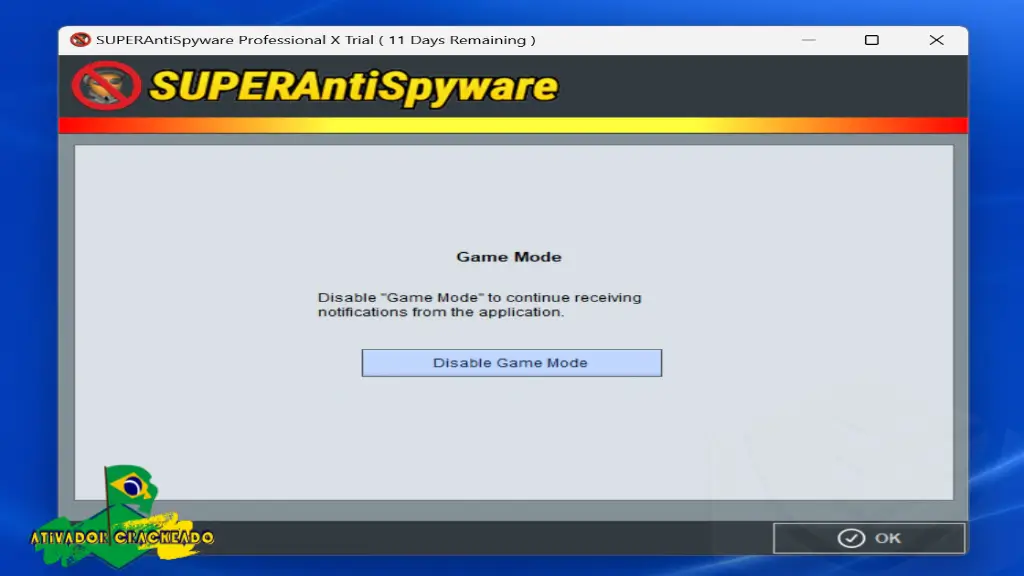The width and height of the screenshot is (1024, 576).
Task: Maximize the SUPERAntiSpyware window
Action: (871, 40)
